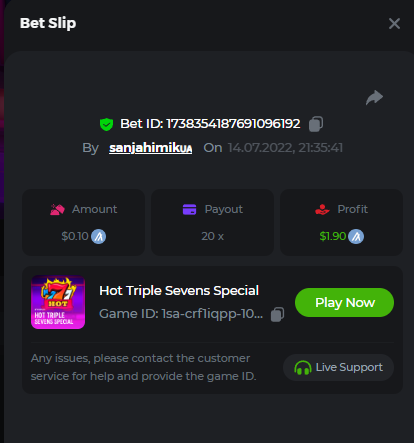Click the Profit currency coin icon

[x=356, y=237]
